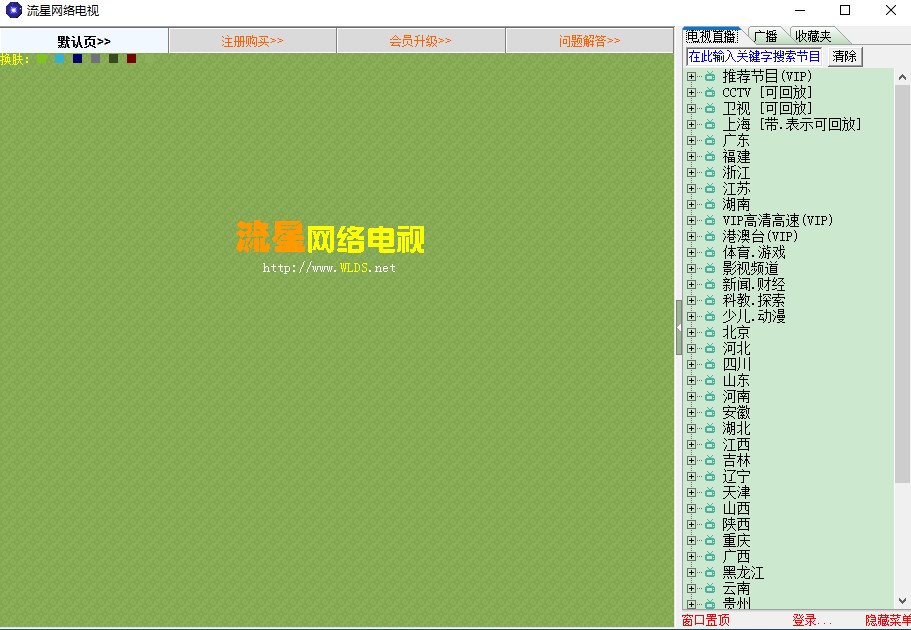The image size is (911, 630).
Task: Switch to the 广播 tab
Action: [x=765, y=36]
